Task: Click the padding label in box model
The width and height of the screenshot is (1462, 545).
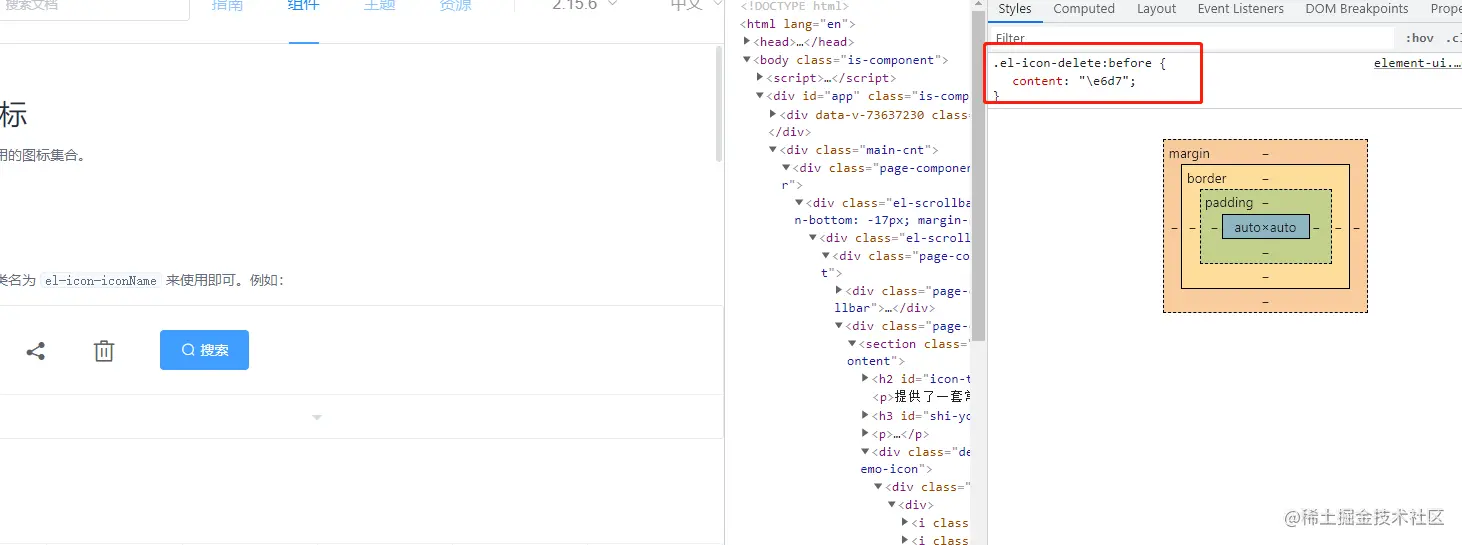Action: [1228, 203]
